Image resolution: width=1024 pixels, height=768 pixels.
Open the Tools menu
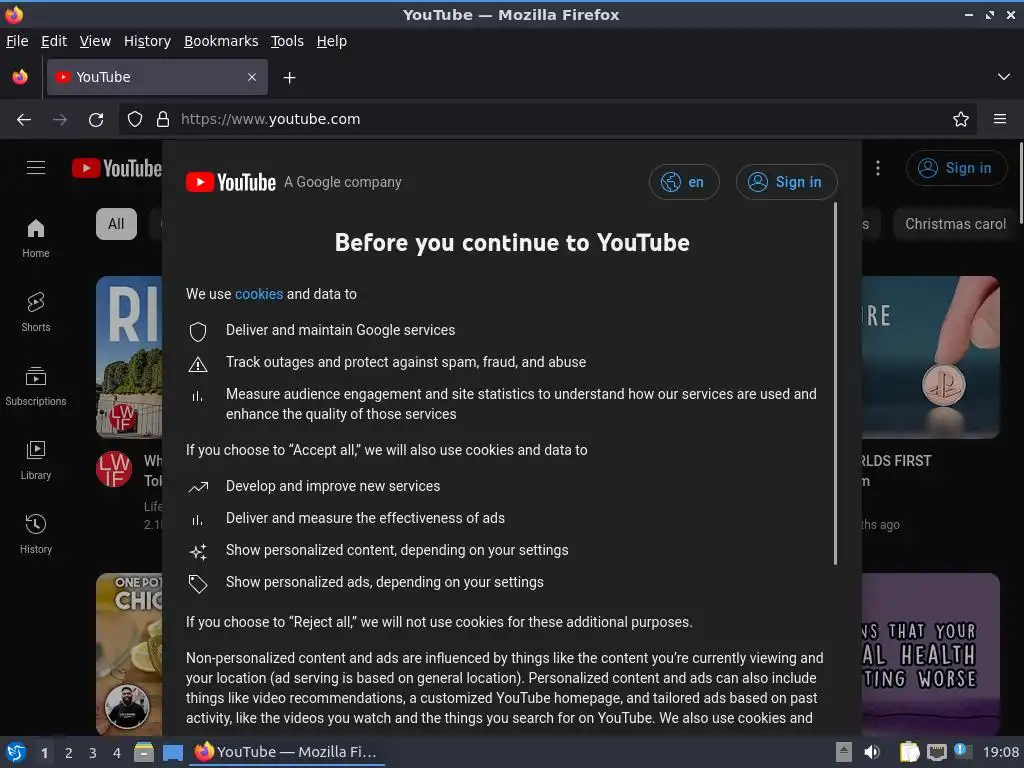point(287,41)
